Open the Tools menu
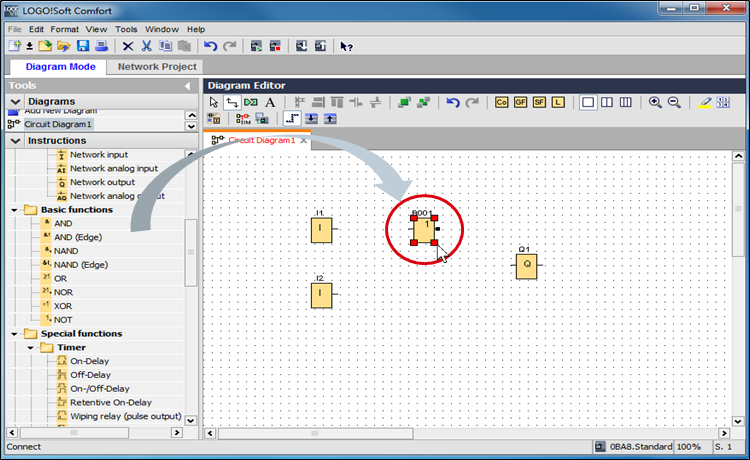Screen dimensions: 750x460 [126, 29]
